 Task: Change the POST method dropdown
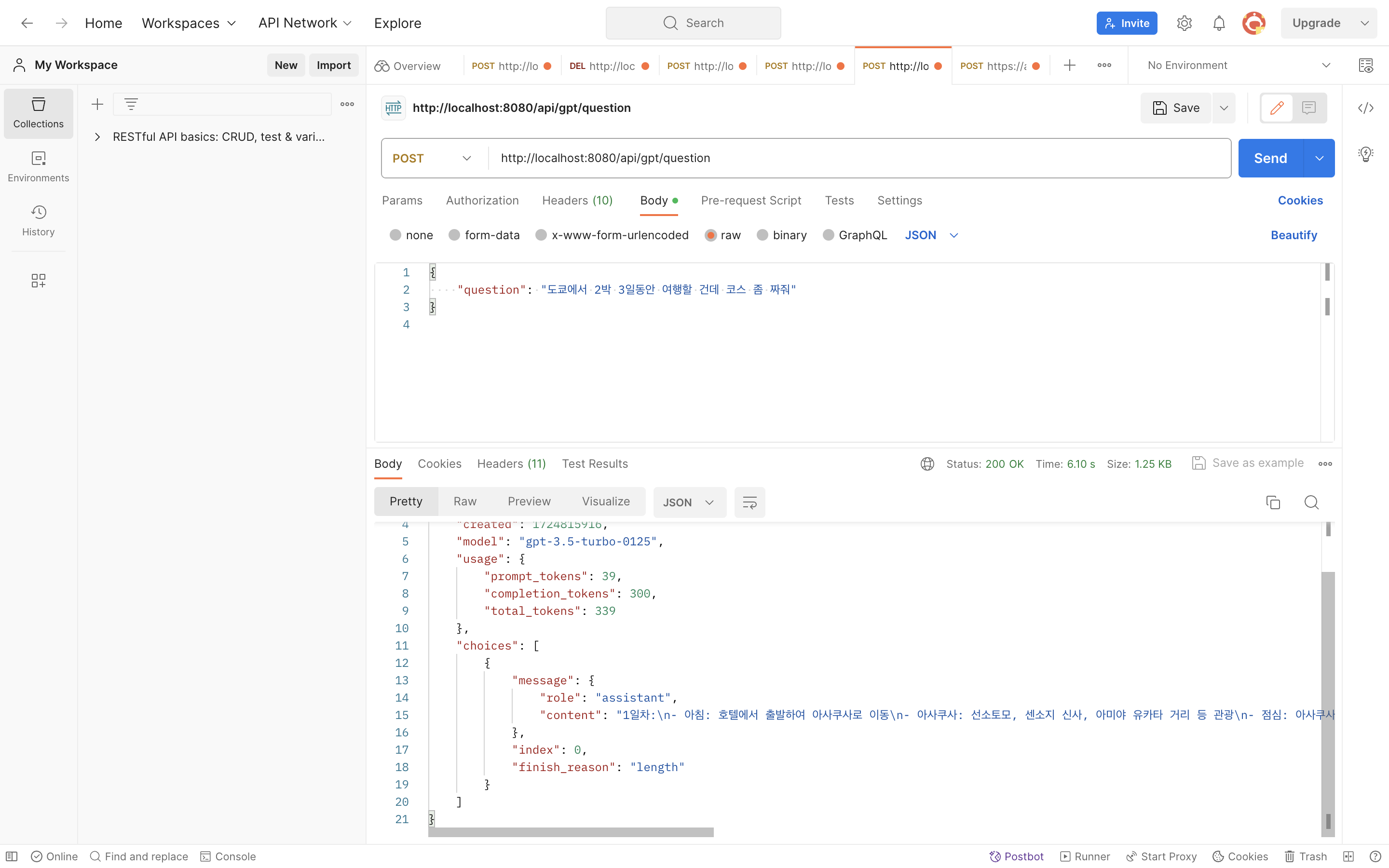433,159
